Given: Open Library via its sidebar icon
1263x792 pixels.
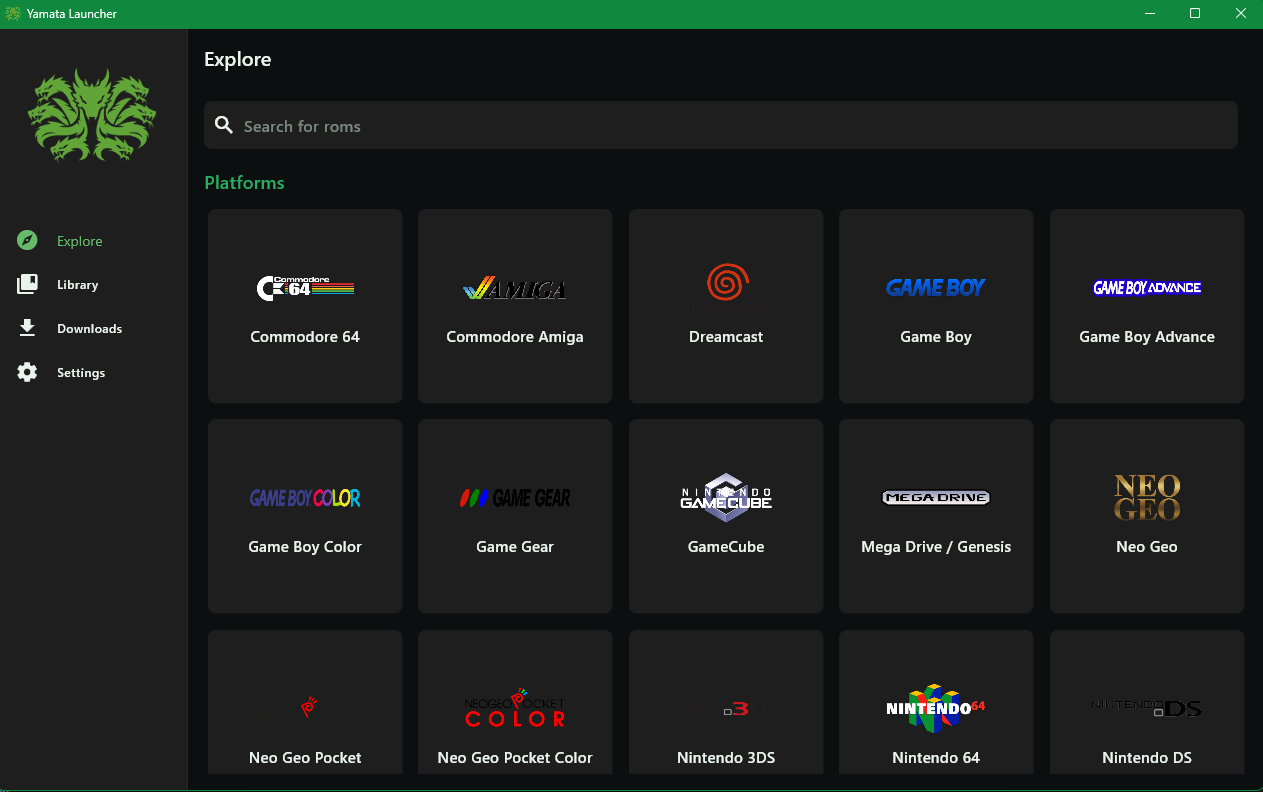Looking at the screenshot, I should pos(27,285).
